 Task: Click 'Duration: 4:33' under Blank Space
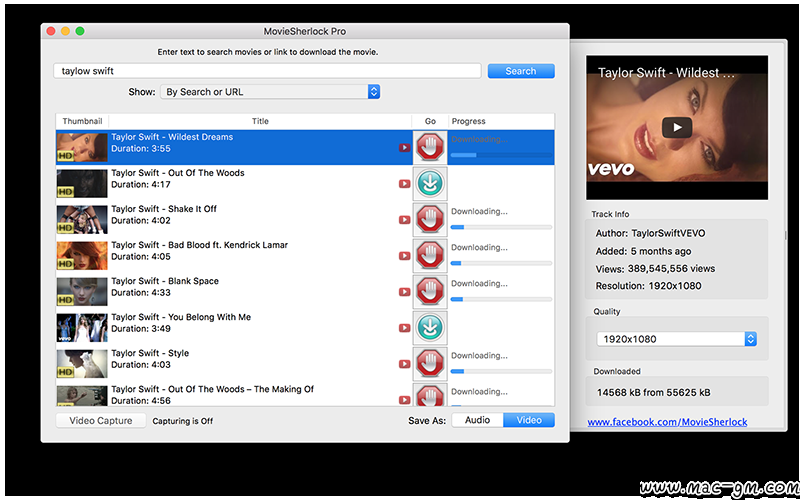point(141,293)
